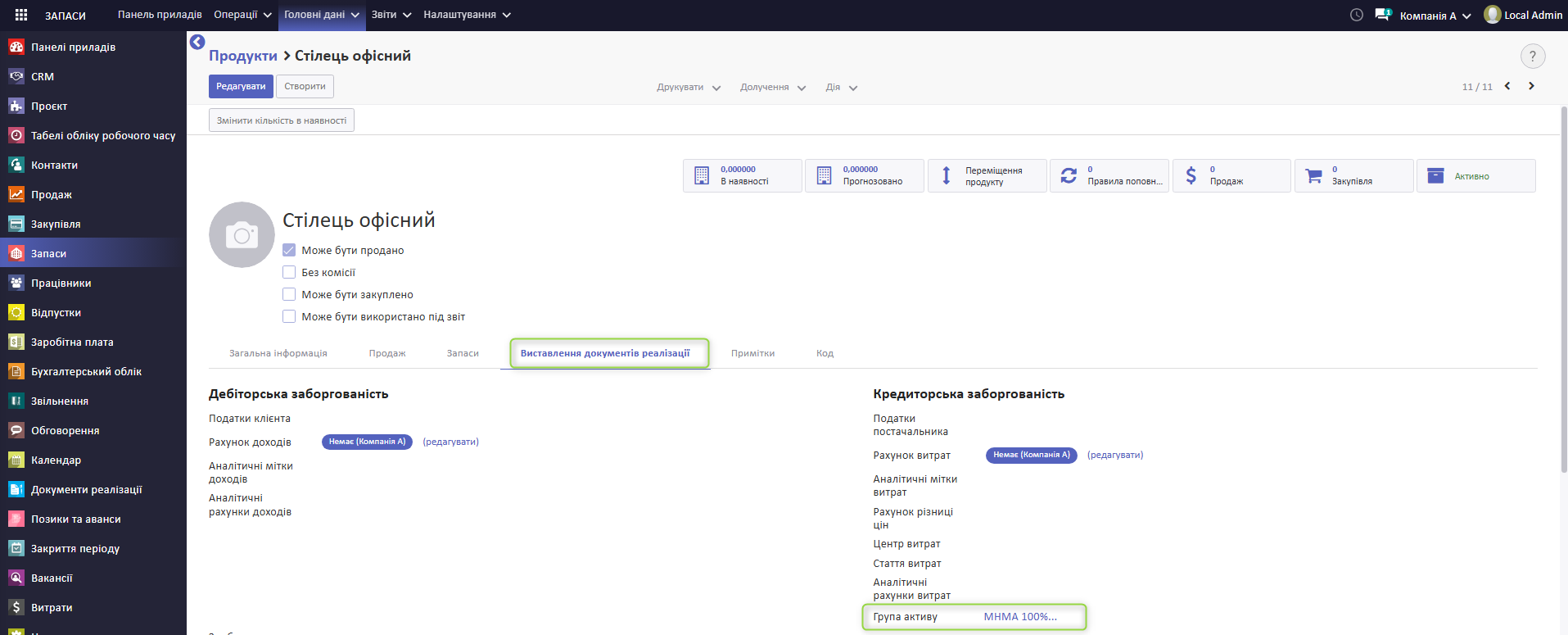Go to the next product record
The height and width of the screenshot is (635, 1568).
(x=1531, y=86)
